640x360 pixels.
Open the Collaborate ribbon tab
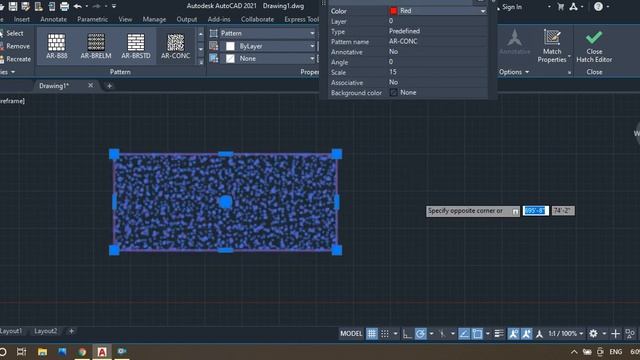258,19
